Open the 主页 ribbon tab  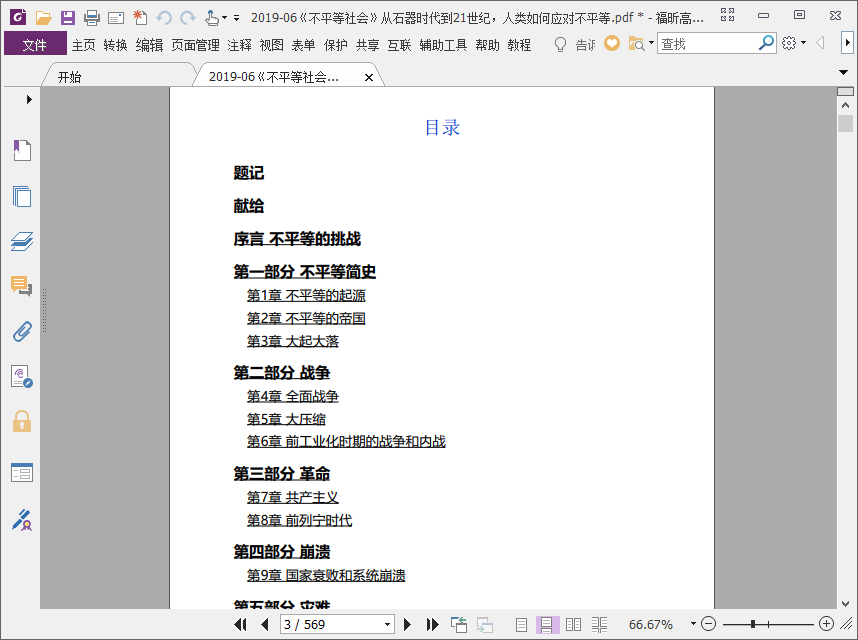point(83,45)
